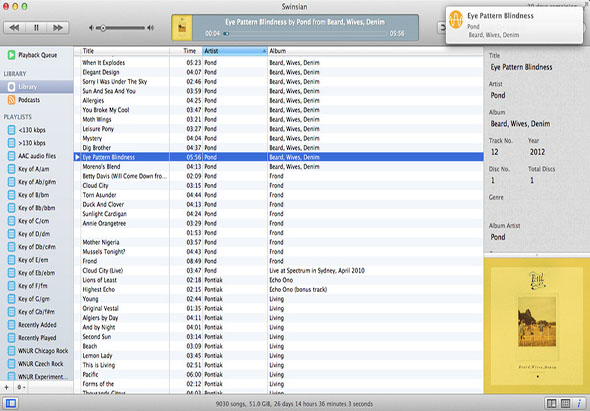The width and height of the screenshot is (590, 411).
Task: Switch to the album grid view button
Action: coord(565,403)
